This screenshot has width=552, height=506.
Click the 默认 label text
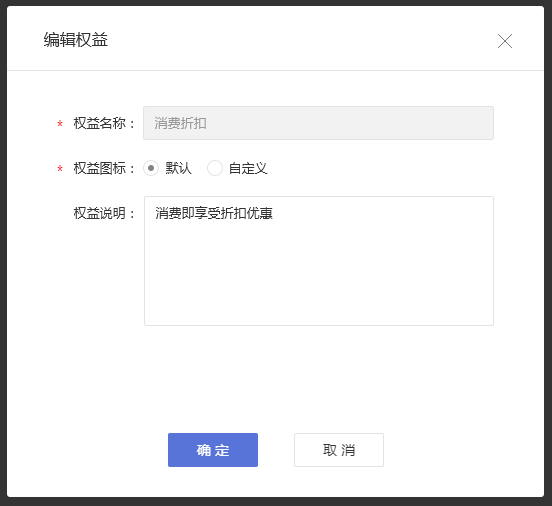click(x=178, y=168)
